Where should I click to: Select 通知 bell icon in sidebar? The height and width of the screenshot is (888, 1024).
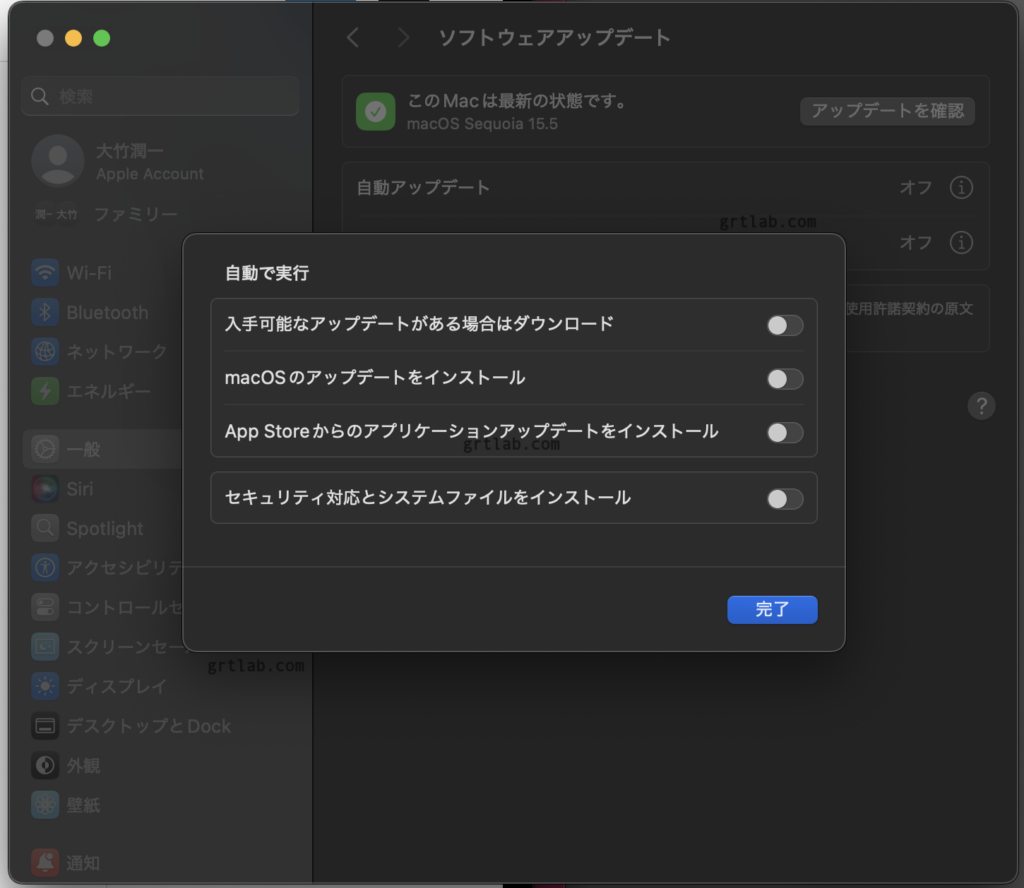[45, 863]
